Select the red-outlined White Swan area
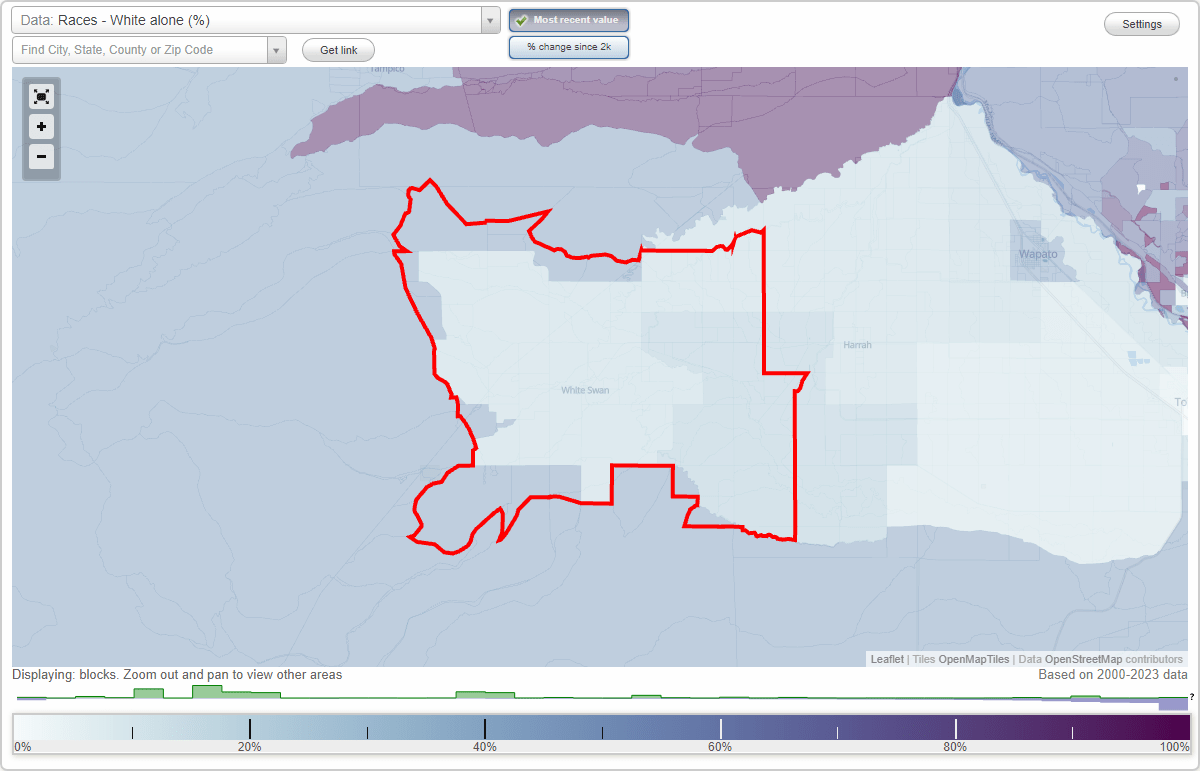This screenshot has width=1200, height=771. coord(585,390)
